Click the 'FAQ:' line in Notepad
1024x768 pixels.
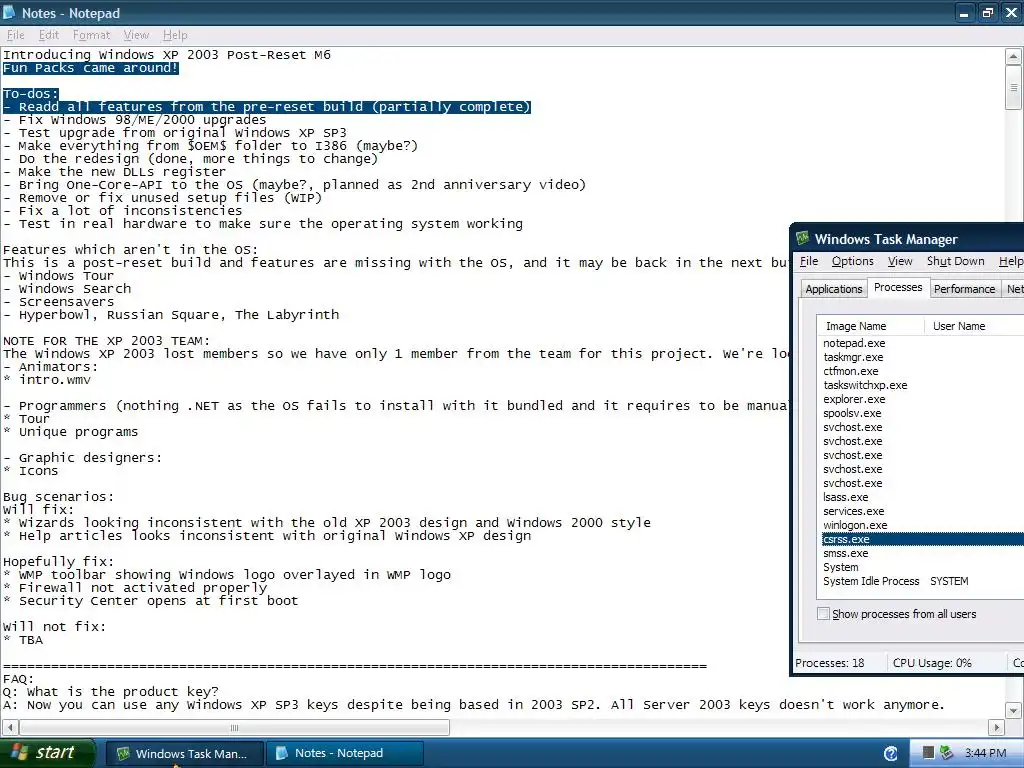point(18,679)
